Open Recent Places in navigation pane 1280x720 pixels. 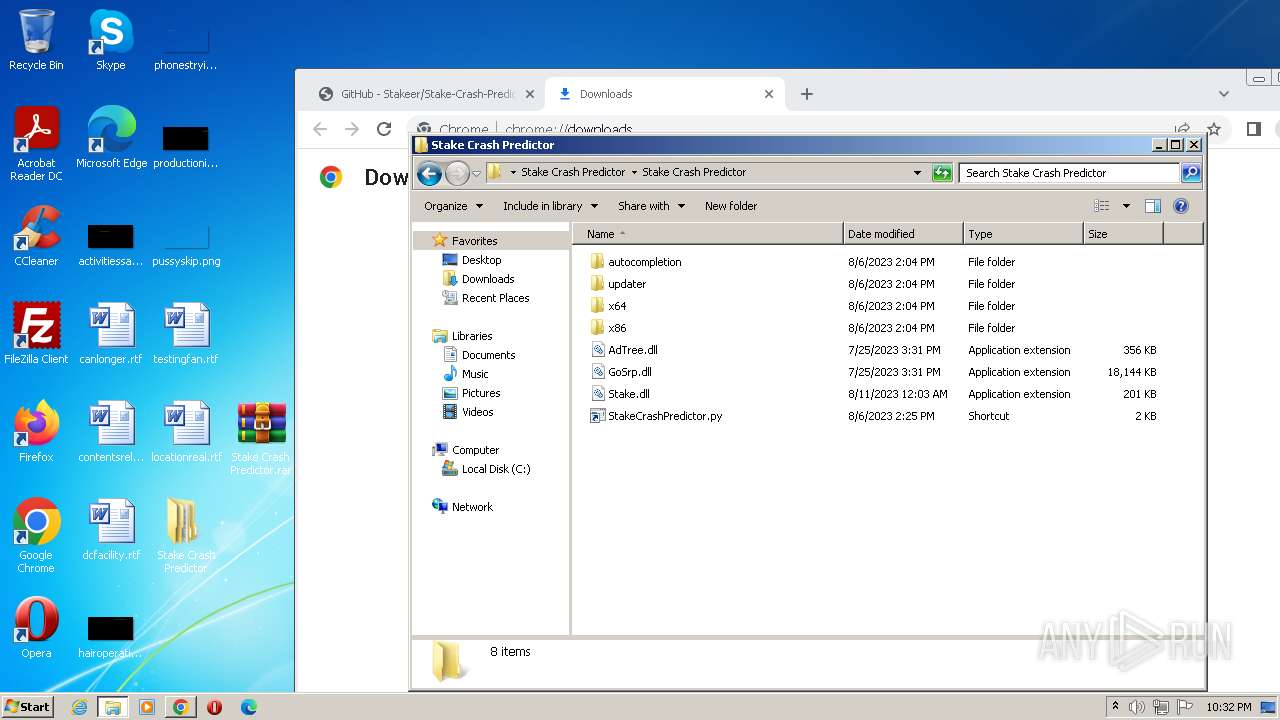tap(495, 298)
